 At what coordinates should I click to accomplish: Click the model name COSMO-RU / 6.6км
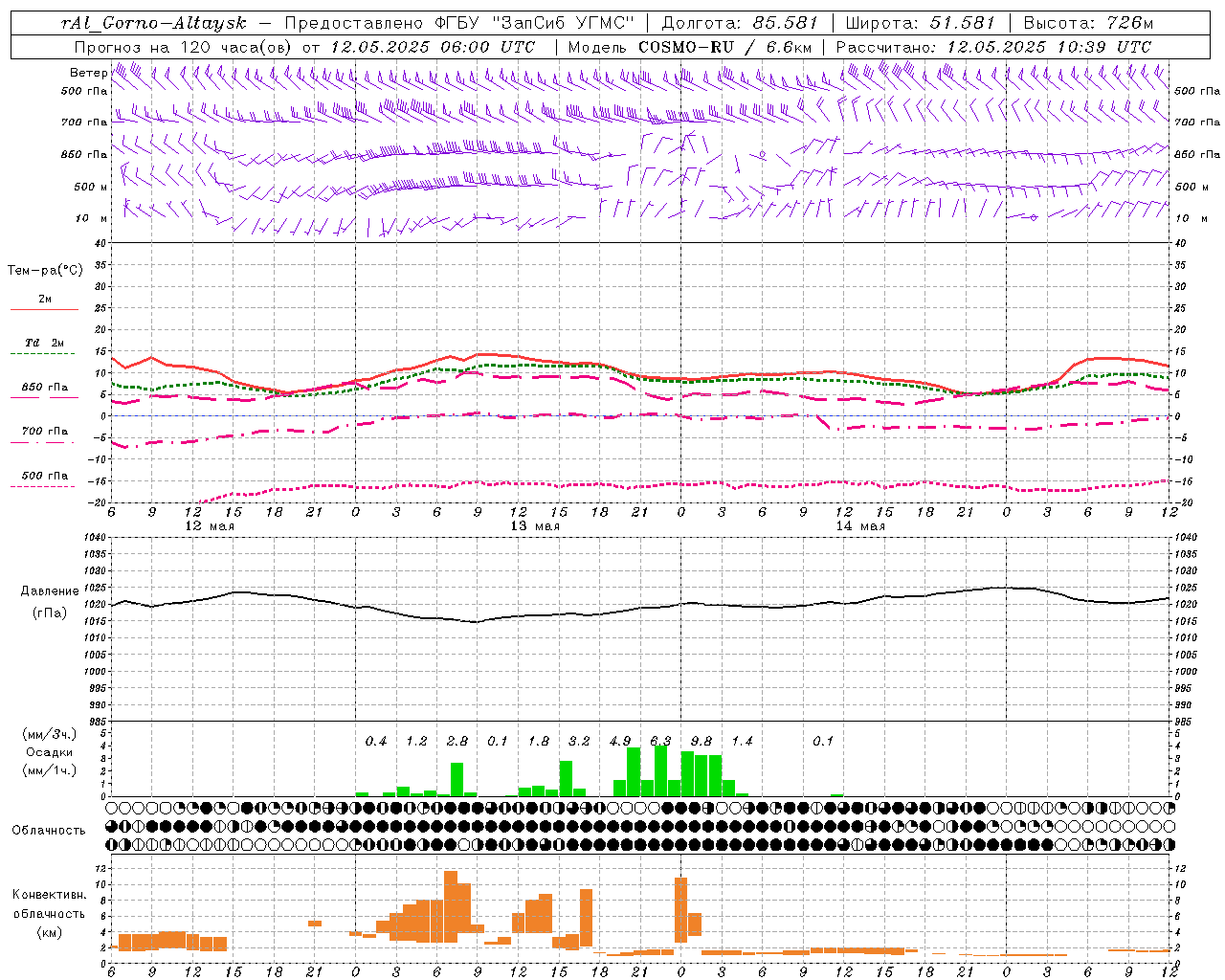coord(725,47)
